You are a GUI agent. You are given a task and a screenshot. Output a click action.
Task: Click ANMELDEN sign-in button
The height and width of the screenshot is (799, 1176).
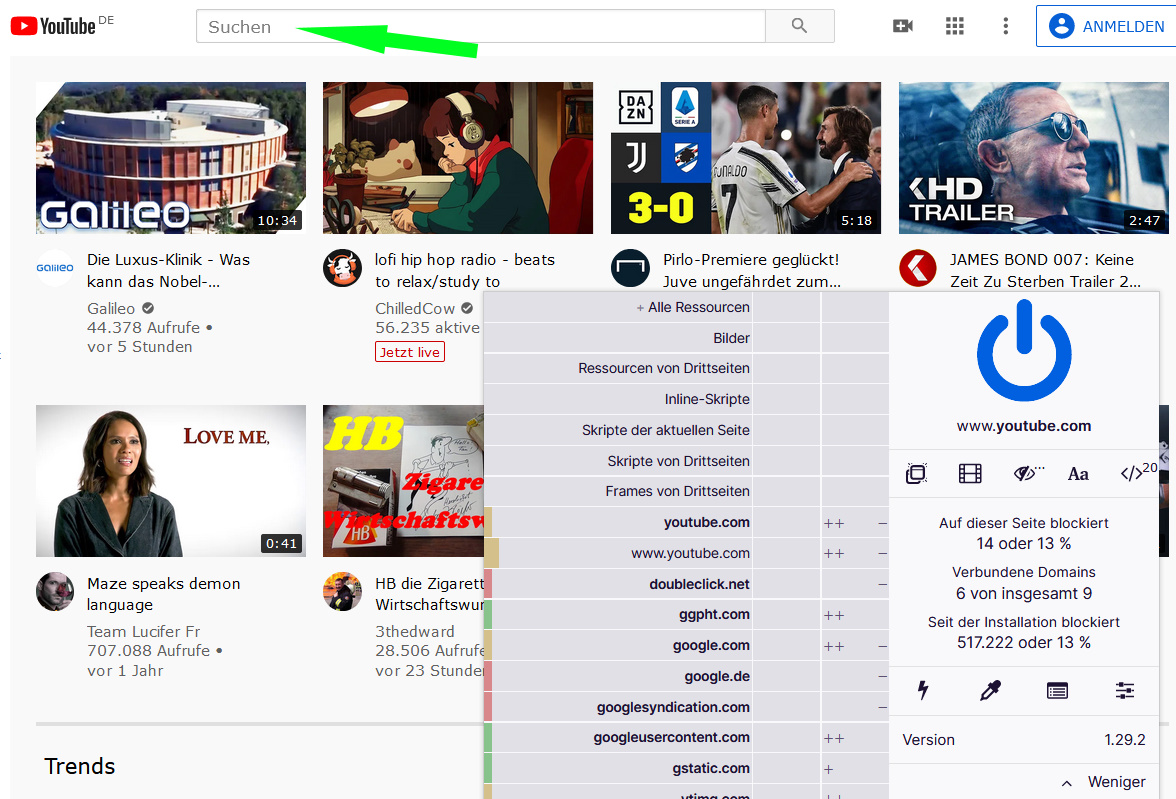tap(1106, 26)
